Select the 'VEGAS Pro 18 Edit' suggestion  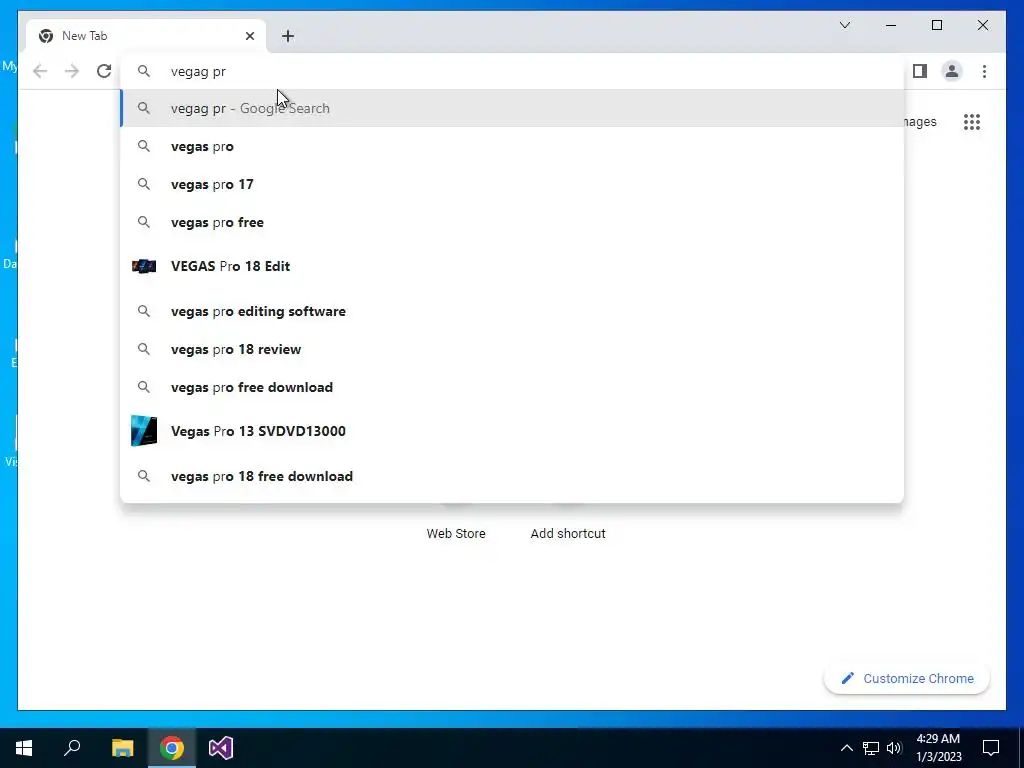(x=512, y=266)
